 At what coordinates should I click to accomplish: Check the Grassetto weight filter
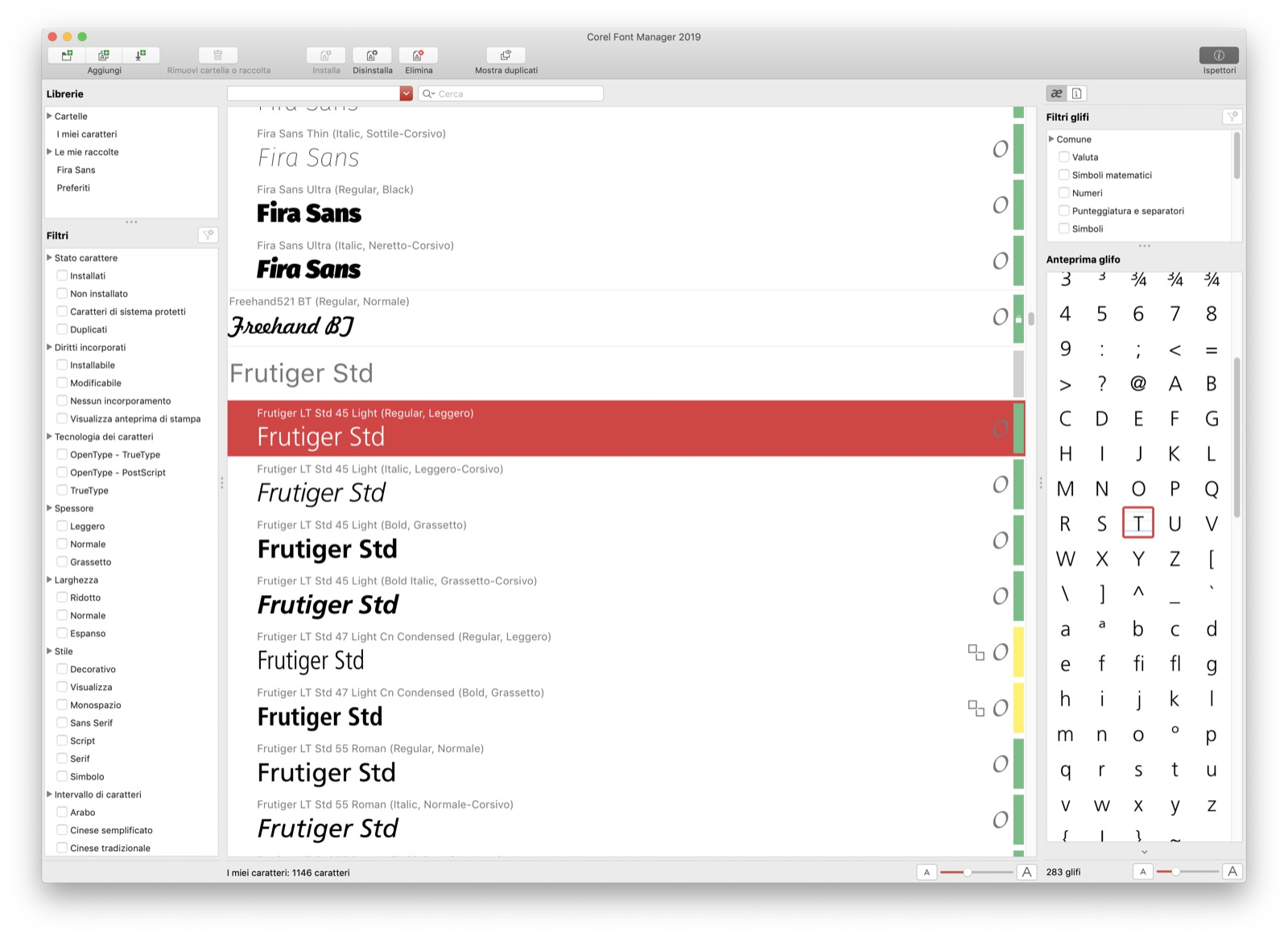62,562
